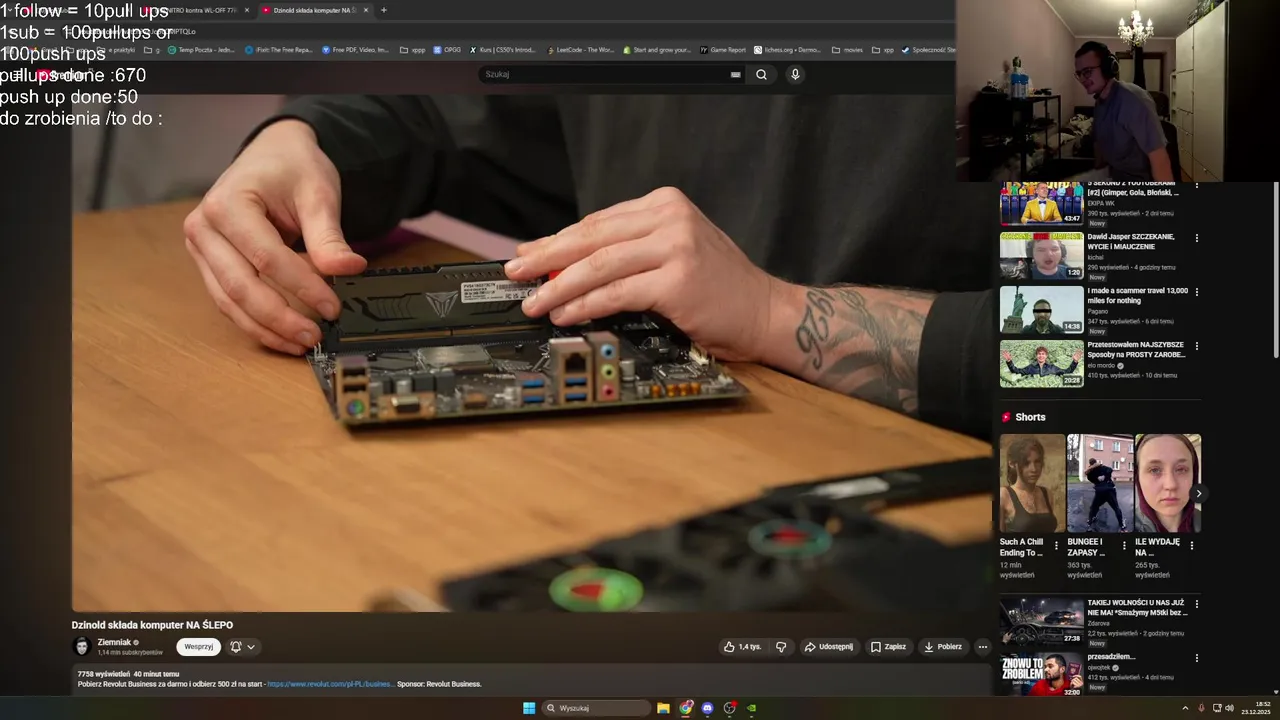This screenshot has height=720, width=1280.
Task: Close the NITRO kontra WL-OFF tab
Action: pyautogui.click(x=247, y=10)
